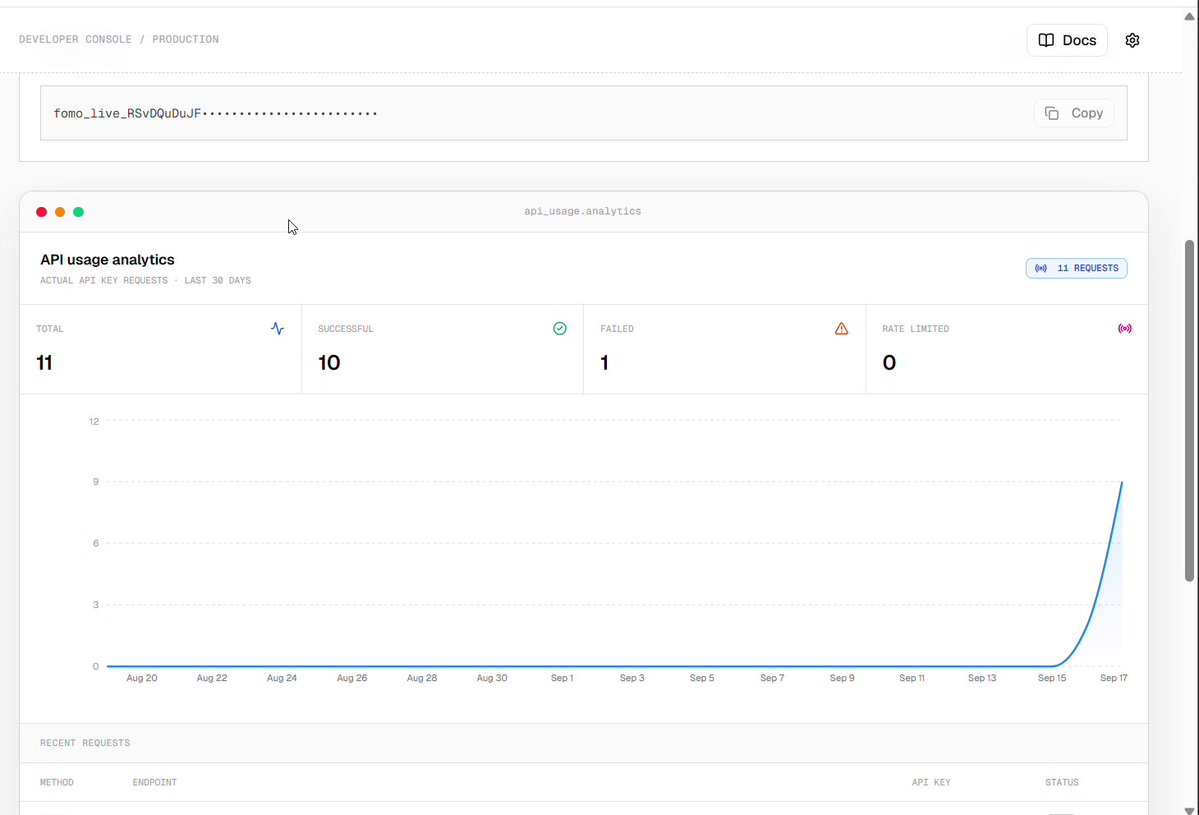Viewport: 1199px width, 815px height.
Task: Click the 'api_usage.analytics' window title
Action: pos(583,211)
